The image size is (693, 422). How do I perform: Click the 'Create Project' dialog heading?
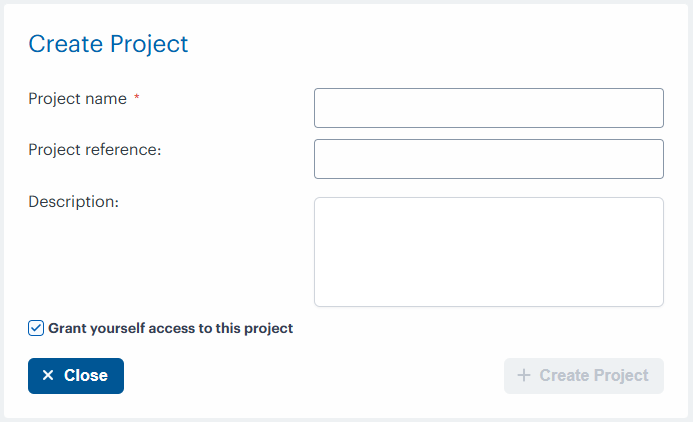coord(108,44)
